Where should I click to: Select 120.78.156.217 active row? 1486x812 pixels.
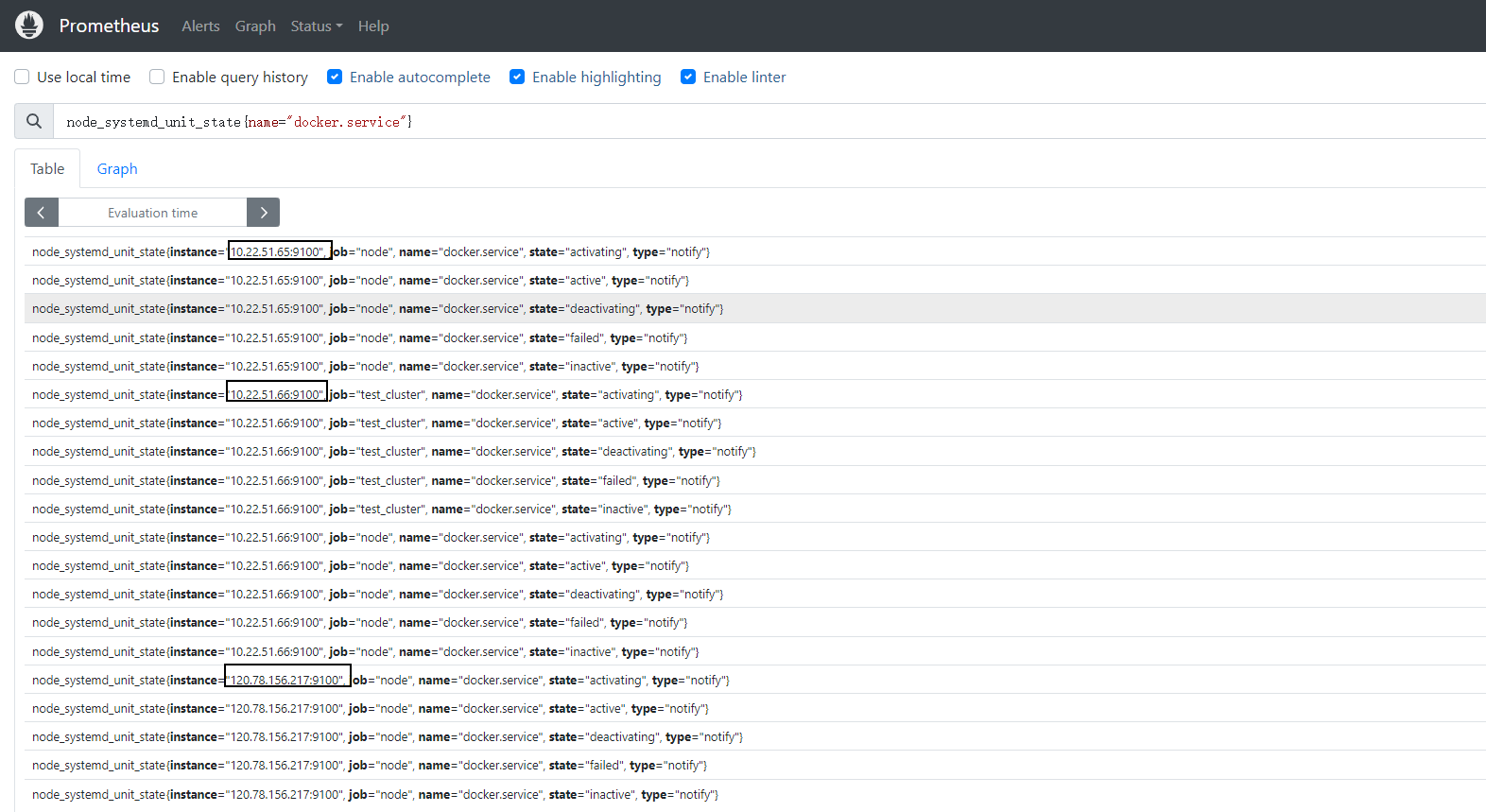tap(755, 708)
